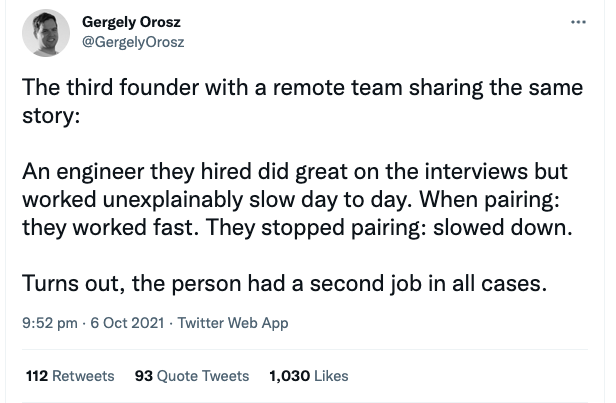The width and height of the screenshot is (616, 403).
Task: Click the word "story:" in the tweet
Action: 50,115
